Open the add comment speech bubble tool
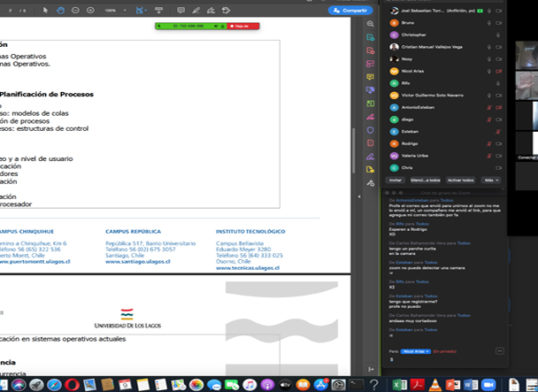Image resolution: width=538 pixels, height=392 pixels. tap(181, 10)
